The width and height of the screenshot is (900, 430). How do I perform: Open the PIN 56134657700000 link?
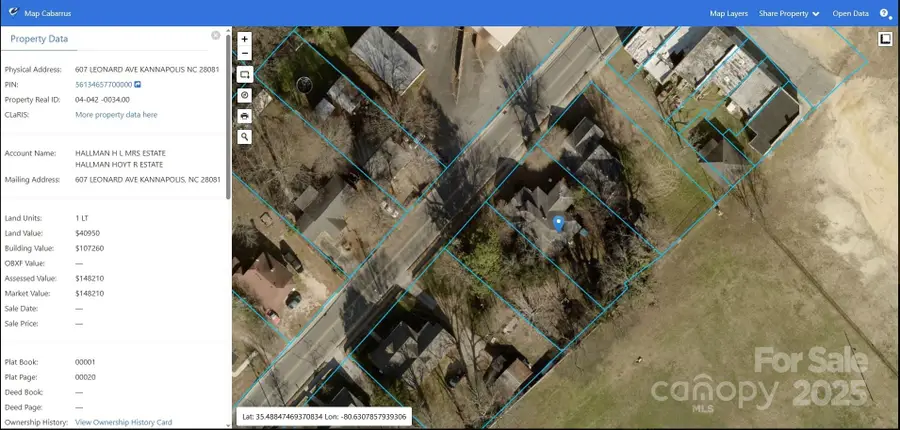(104, 84)
